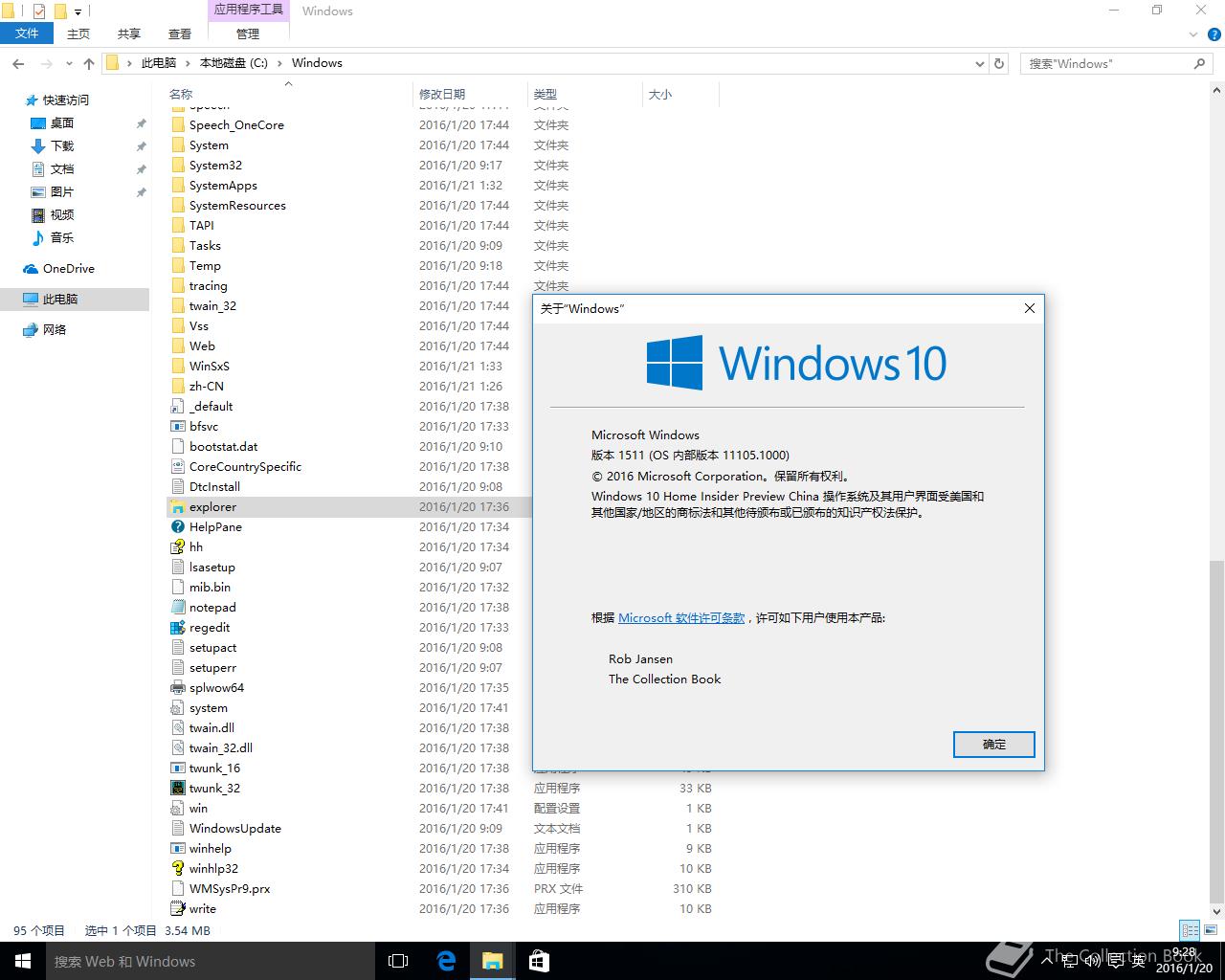1225x980 pixels.
Task: Click the write application icon
Action: point(177,909)
